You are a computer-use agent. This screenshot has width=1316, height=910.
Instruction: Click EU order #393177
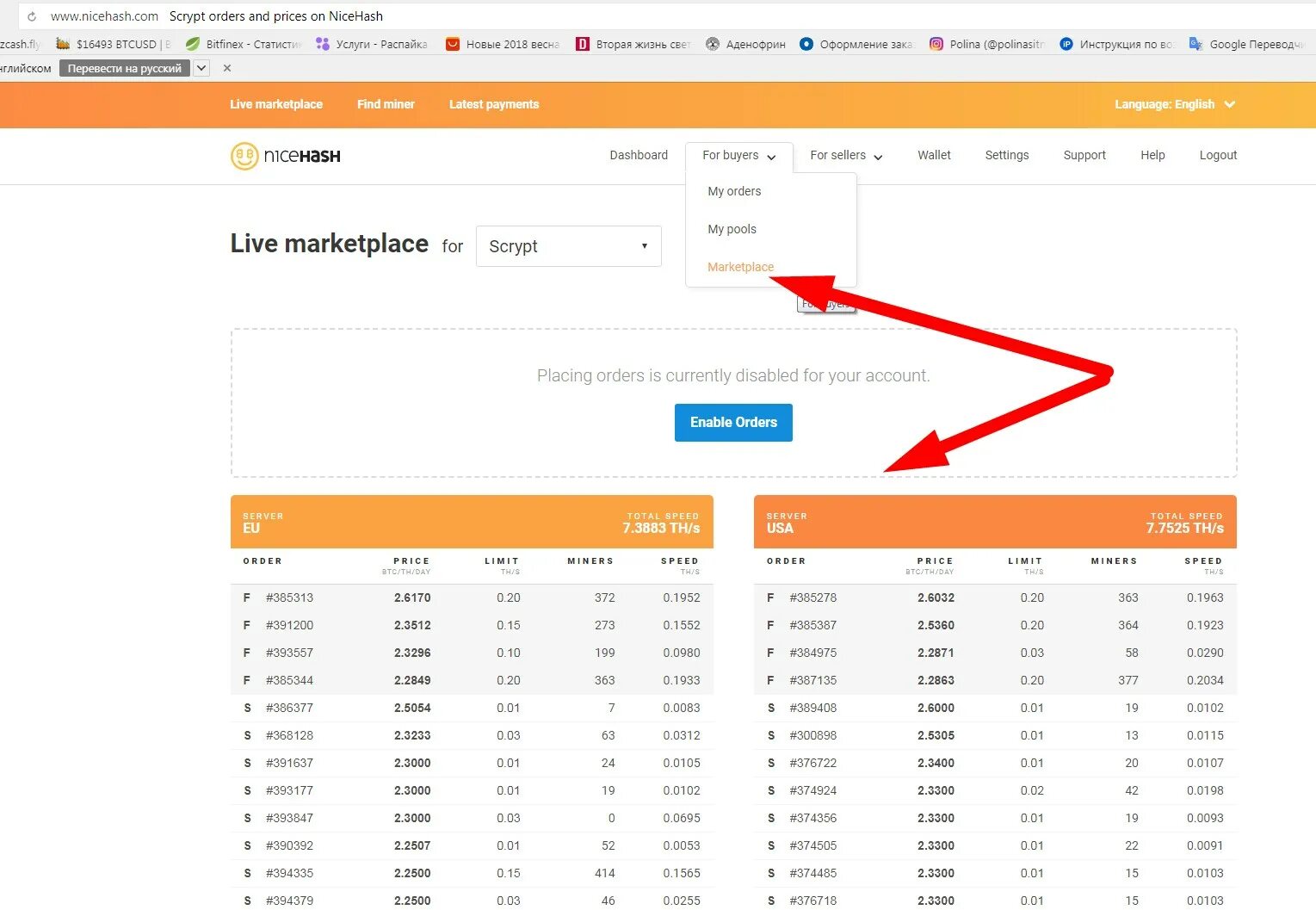pyautogui.click(x=472, y=790)
